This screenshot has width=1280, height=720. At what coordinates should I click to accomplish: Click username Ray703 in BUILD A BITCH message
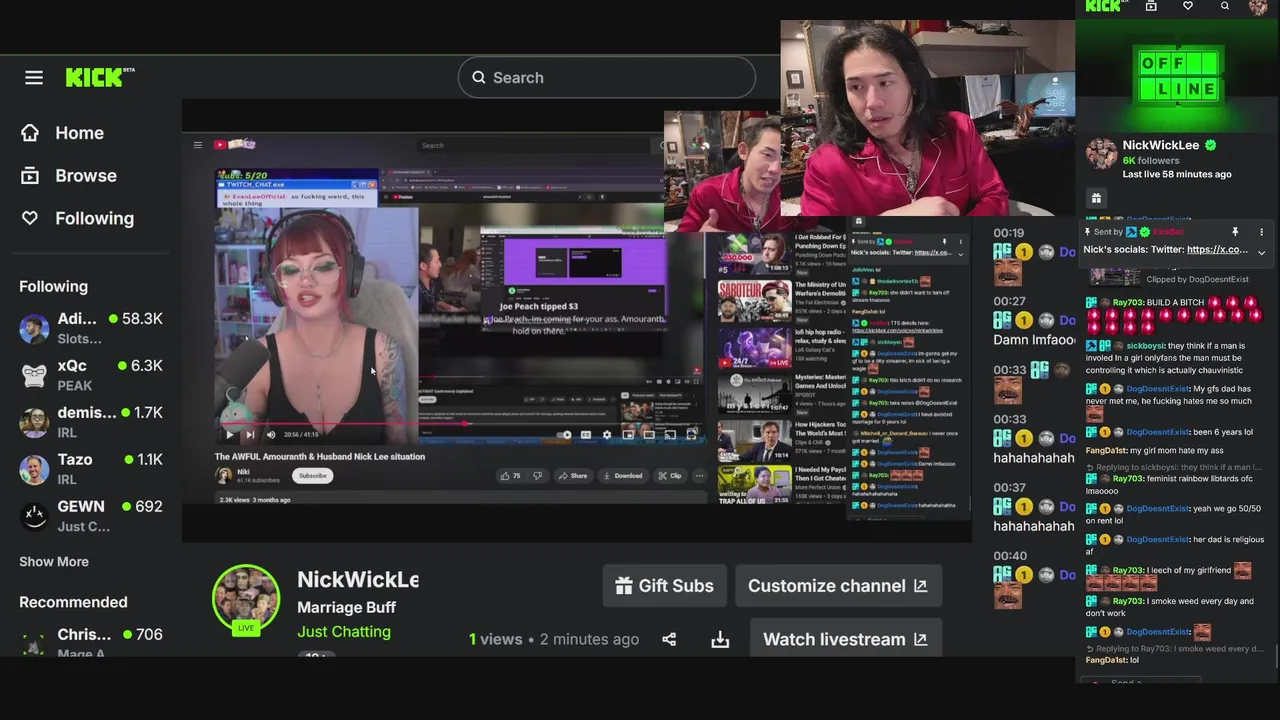(1128, 302)
